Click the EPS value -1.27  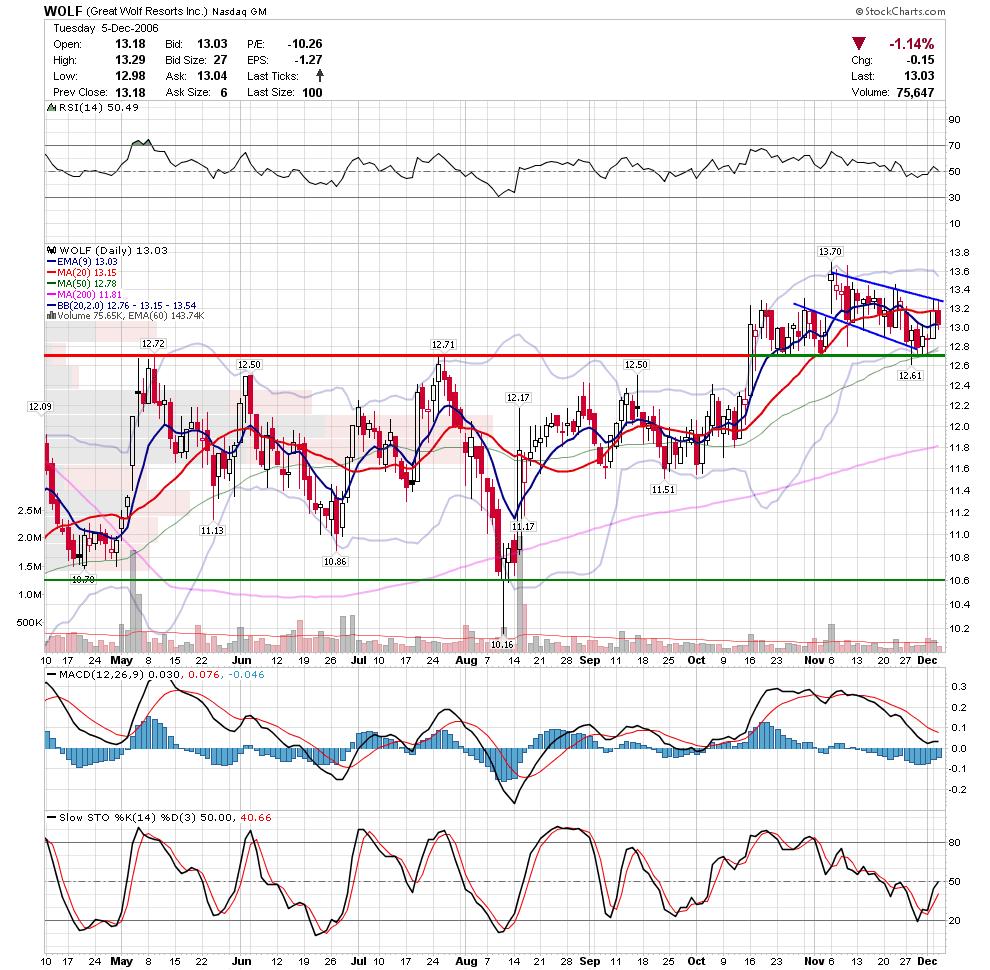coord(308,60)
